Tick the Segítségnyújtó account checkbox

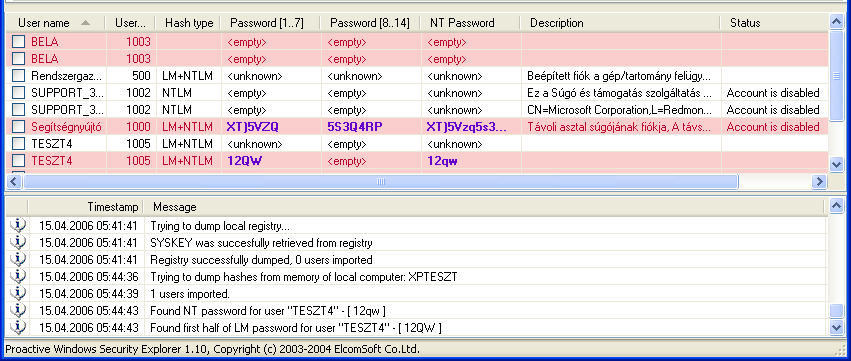tap(19, 127)
